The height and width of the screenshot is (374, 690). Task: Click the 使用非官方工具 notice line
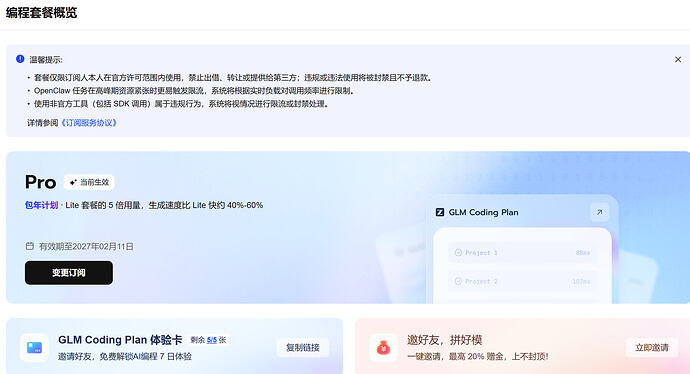(181, 104)
